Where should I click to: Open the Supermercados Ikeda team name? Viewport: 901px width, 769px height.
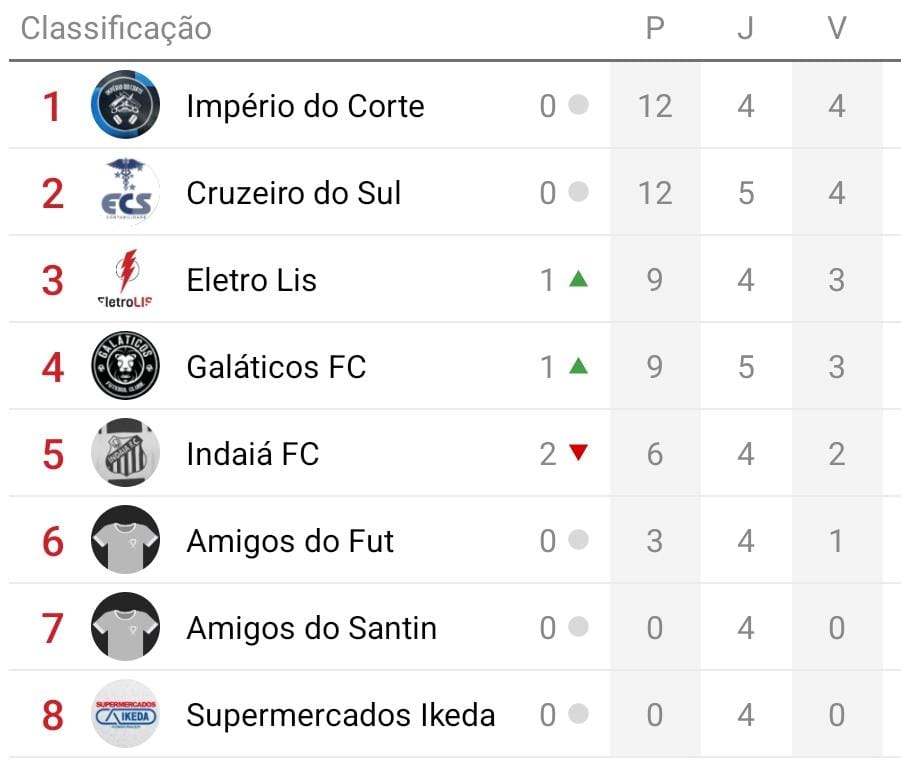pos(340,715)
